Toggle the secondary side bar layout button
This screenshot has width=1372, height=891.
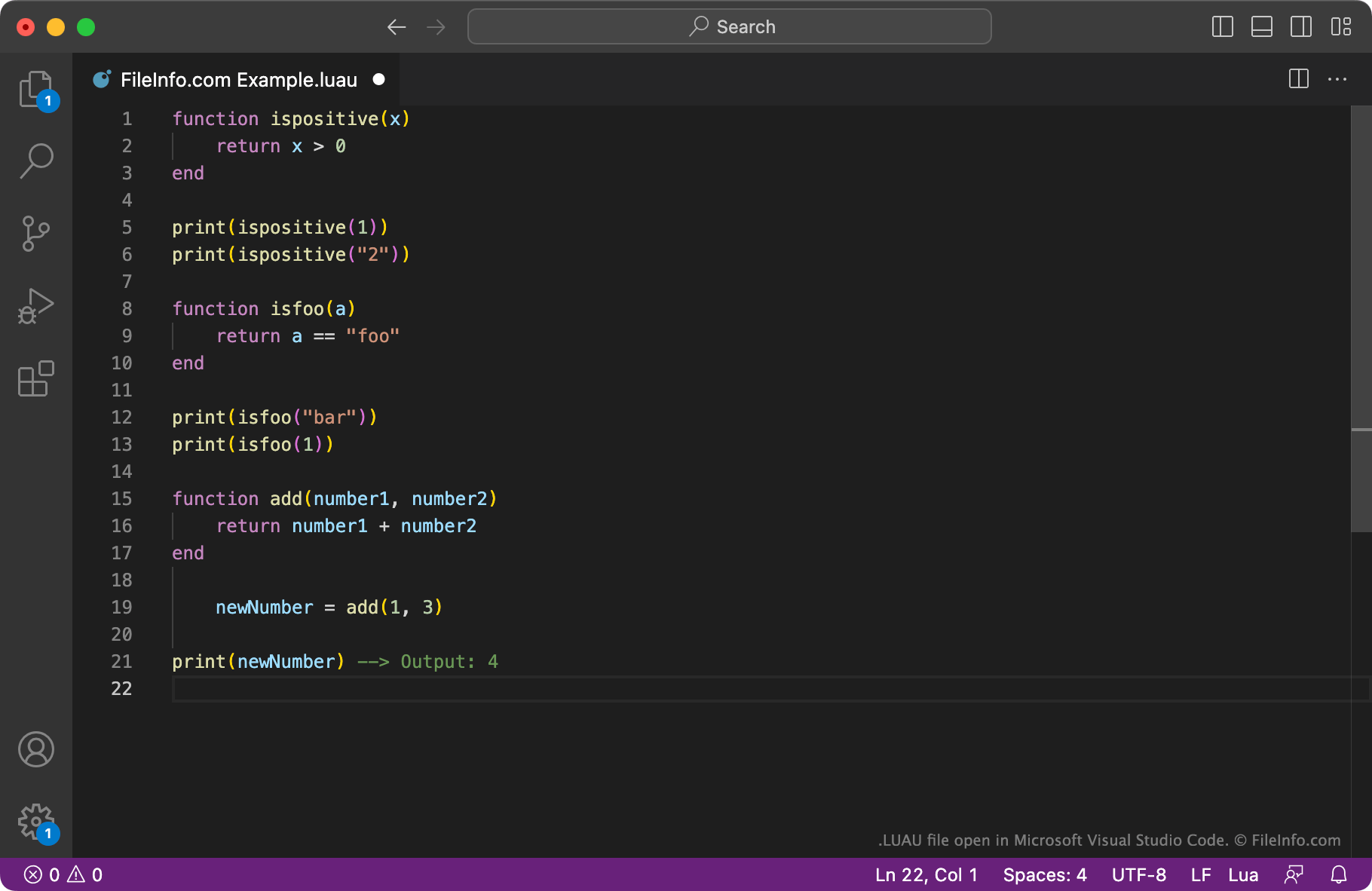point(1300,27)
